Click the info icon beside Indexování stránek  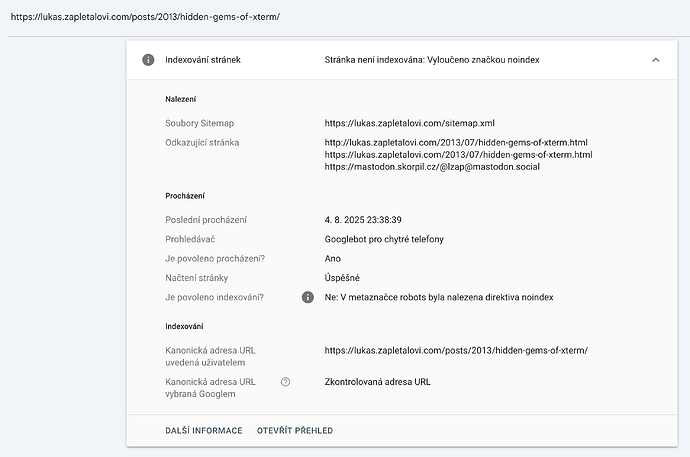coord(148,60)
